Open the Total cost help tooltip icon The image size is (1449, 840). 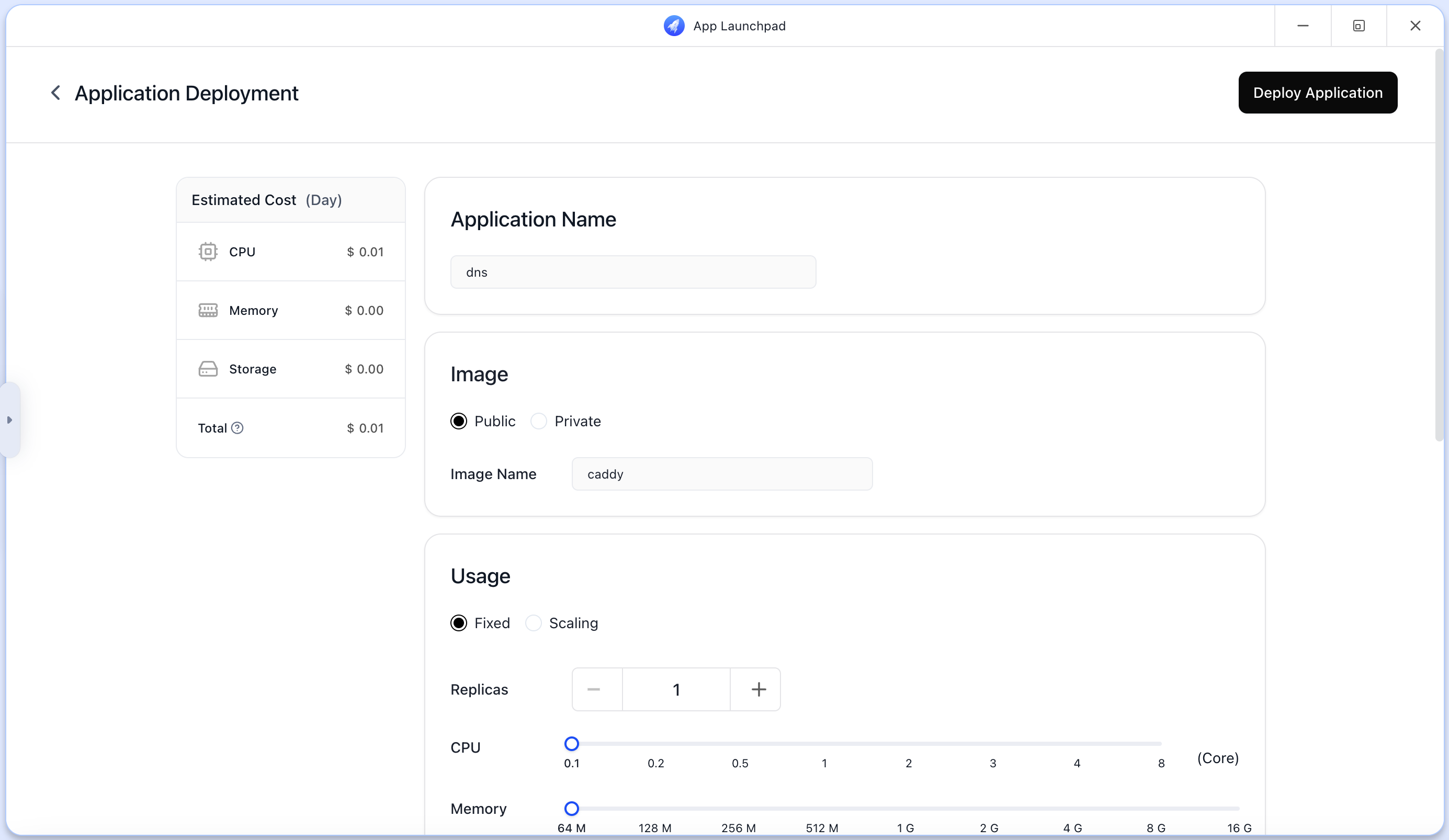pyautogui.click(x=238, y=428)
